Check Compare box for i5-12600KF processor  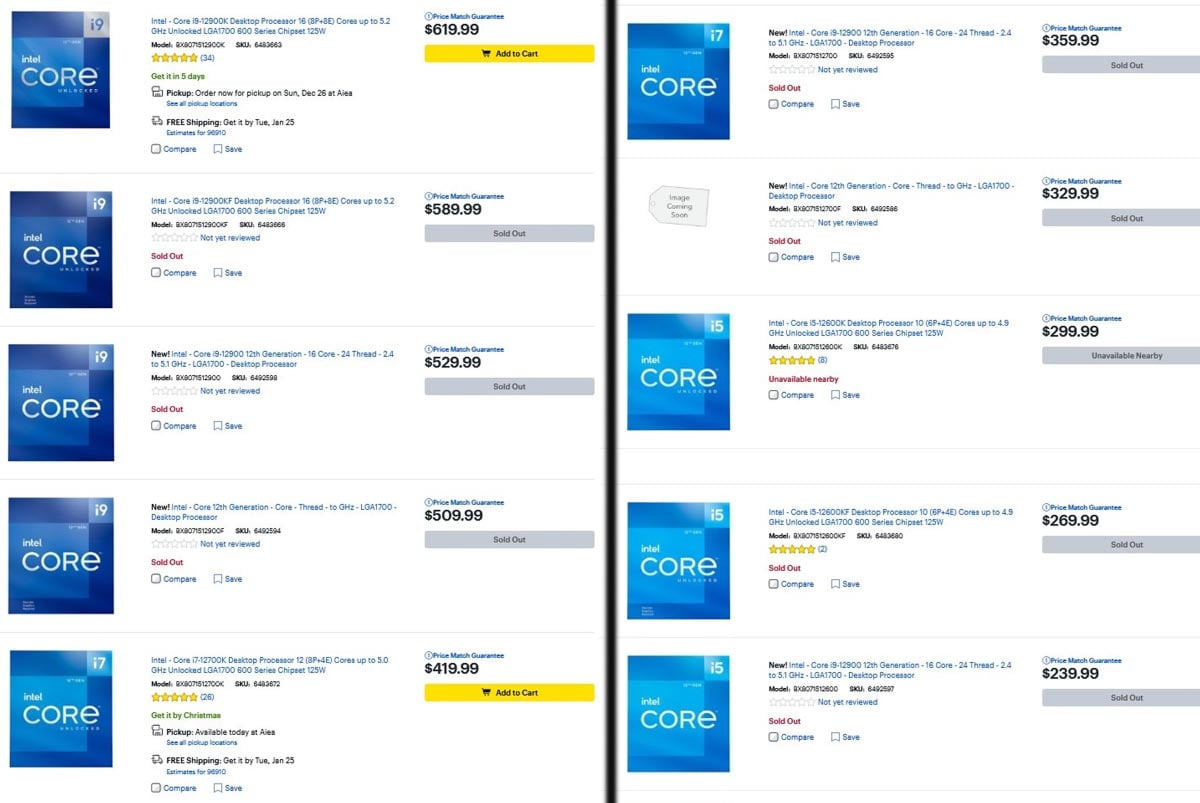coord(774,584)
